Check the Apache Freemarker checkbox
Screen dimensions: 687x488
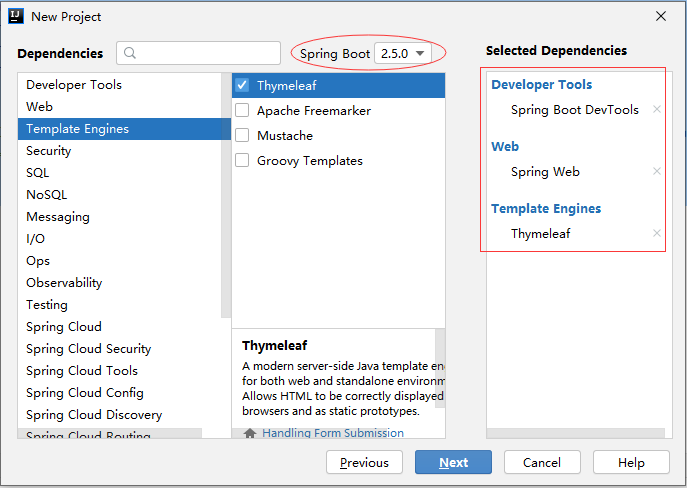(242, 110)
